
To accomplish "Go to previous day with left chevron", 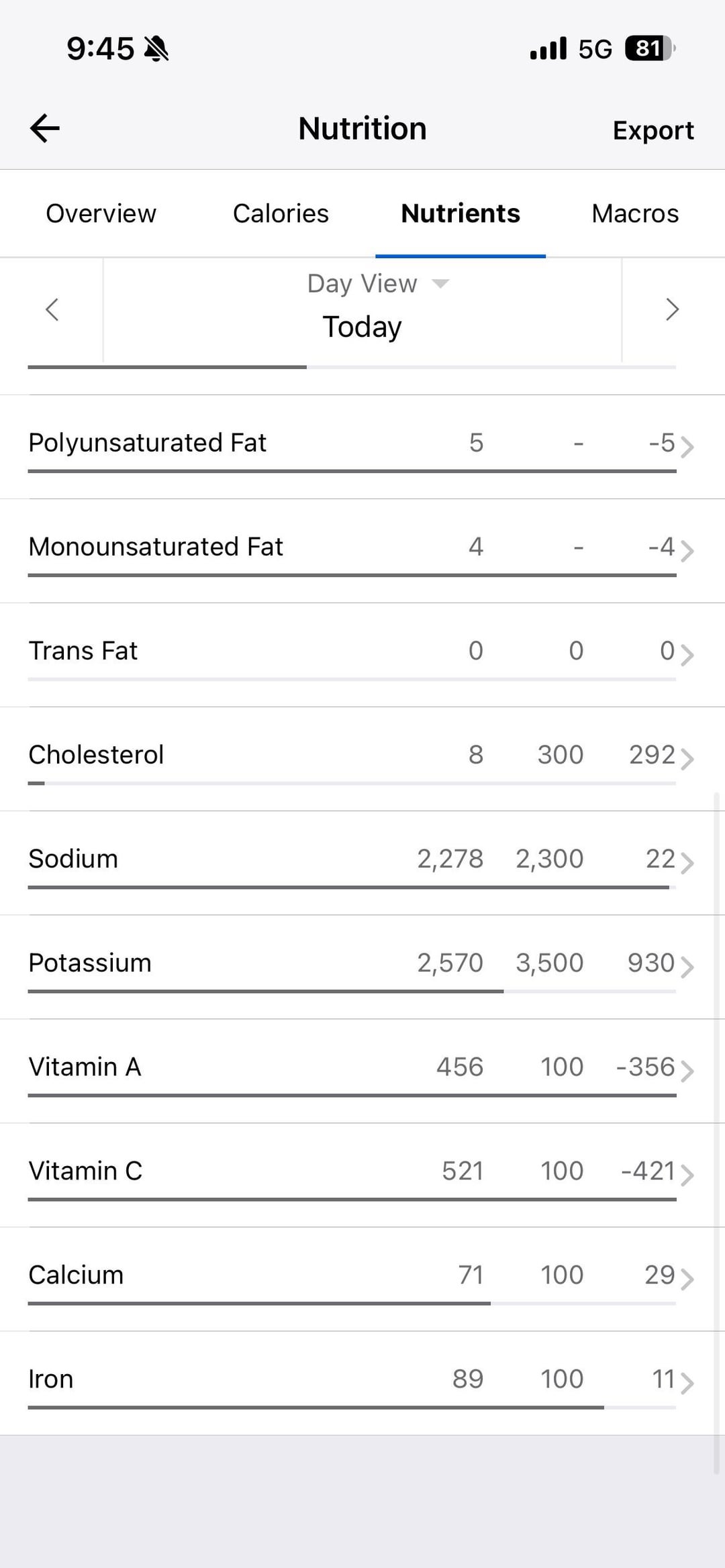I will 52,309.
